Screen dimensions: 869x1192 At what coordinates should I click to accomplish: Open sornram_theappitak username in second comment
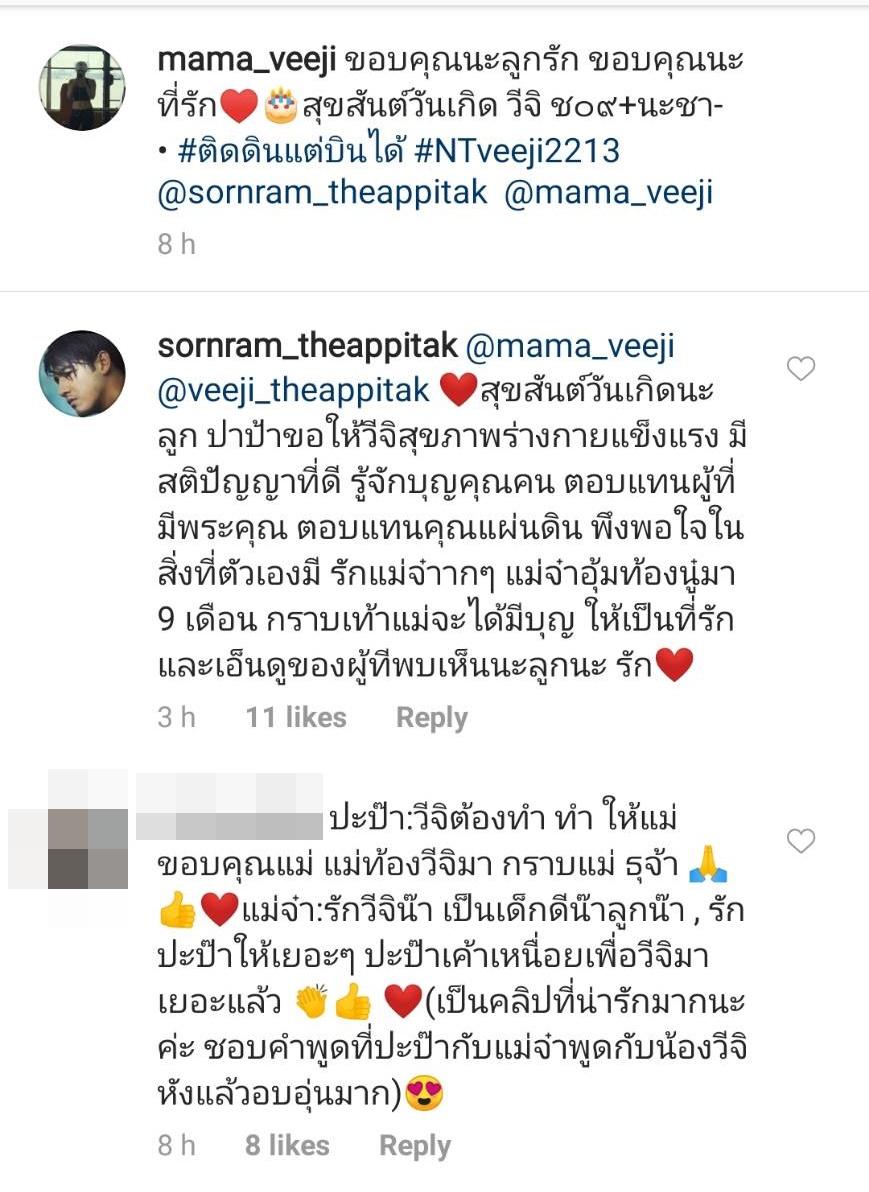point(307,346)
